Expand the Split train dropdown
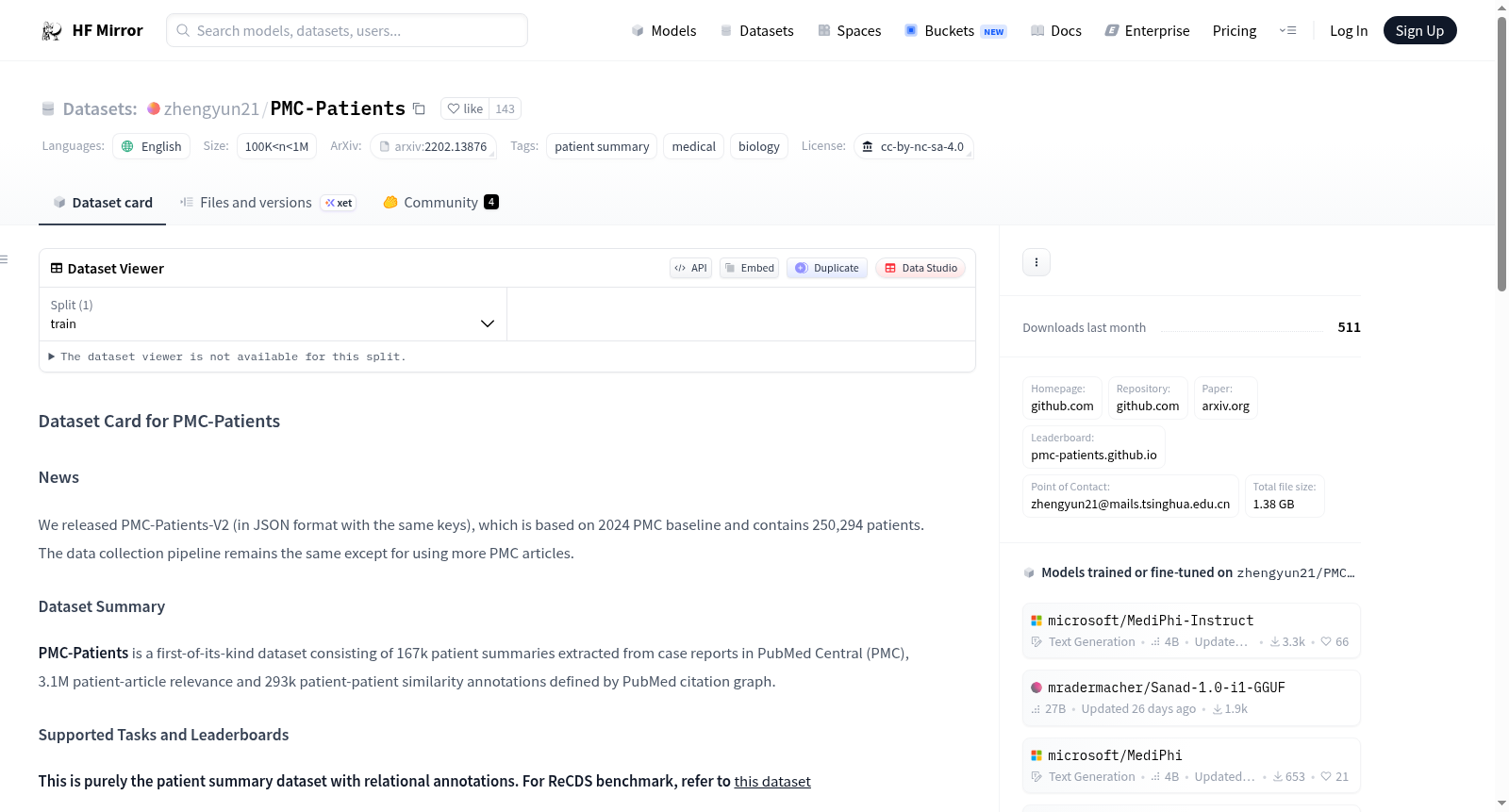Screen dimensions: 1509x812 click(x=273, y=314)
